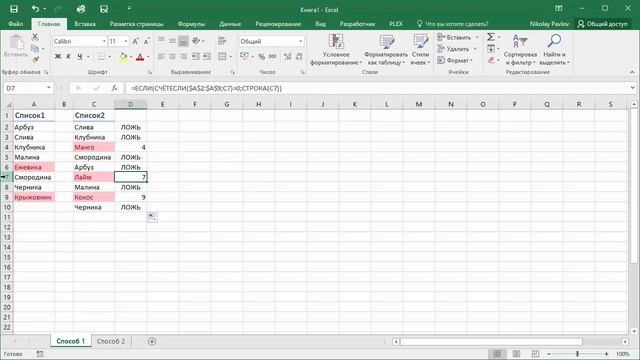The image size is (640, 360).
Task: Open Format as Table gallery
Action: [x=386, y=50]
